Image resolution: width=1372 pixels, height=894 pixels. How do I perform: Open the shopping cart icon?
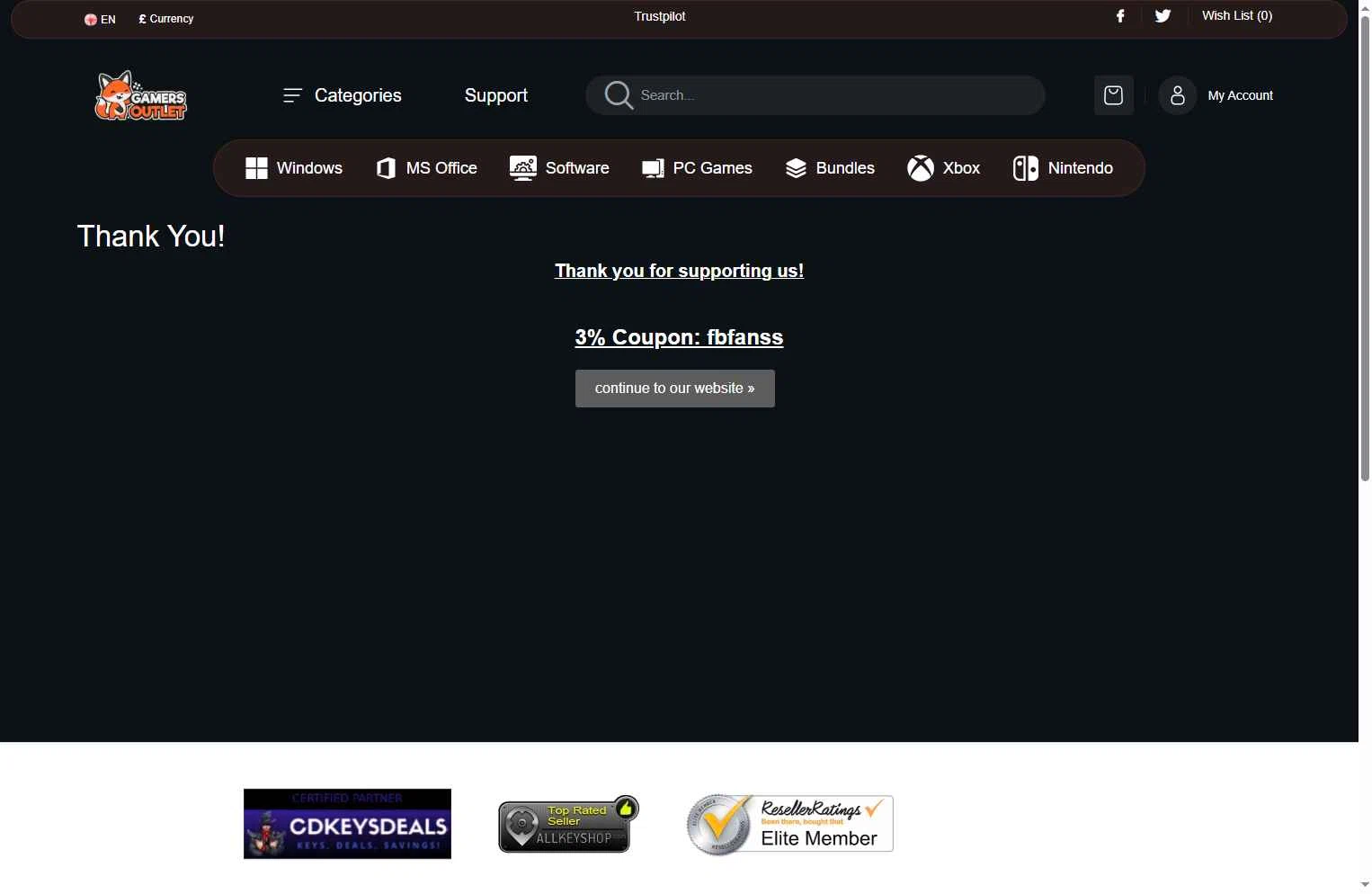(x=1113, y=95)
